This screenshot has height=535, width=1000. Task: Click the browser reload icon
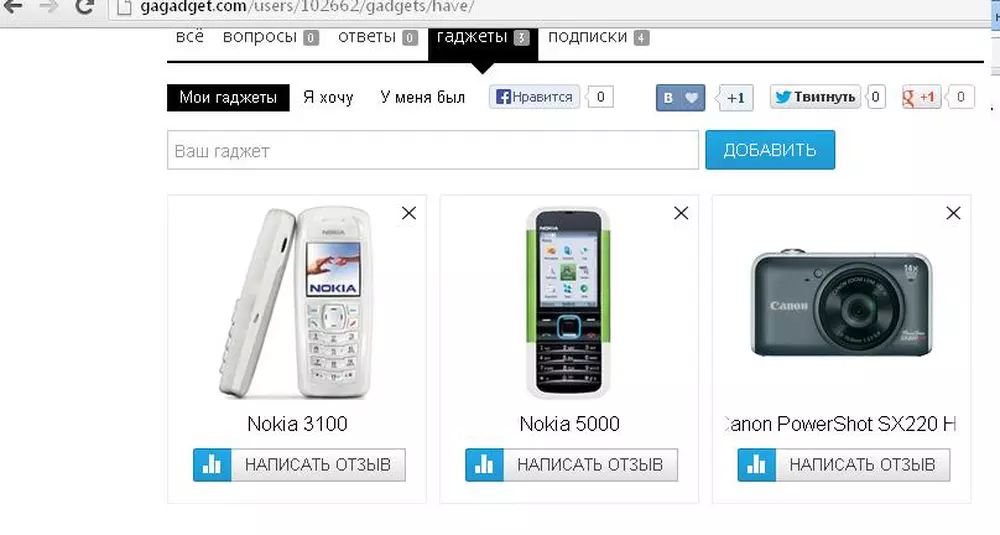click(84, 6)
